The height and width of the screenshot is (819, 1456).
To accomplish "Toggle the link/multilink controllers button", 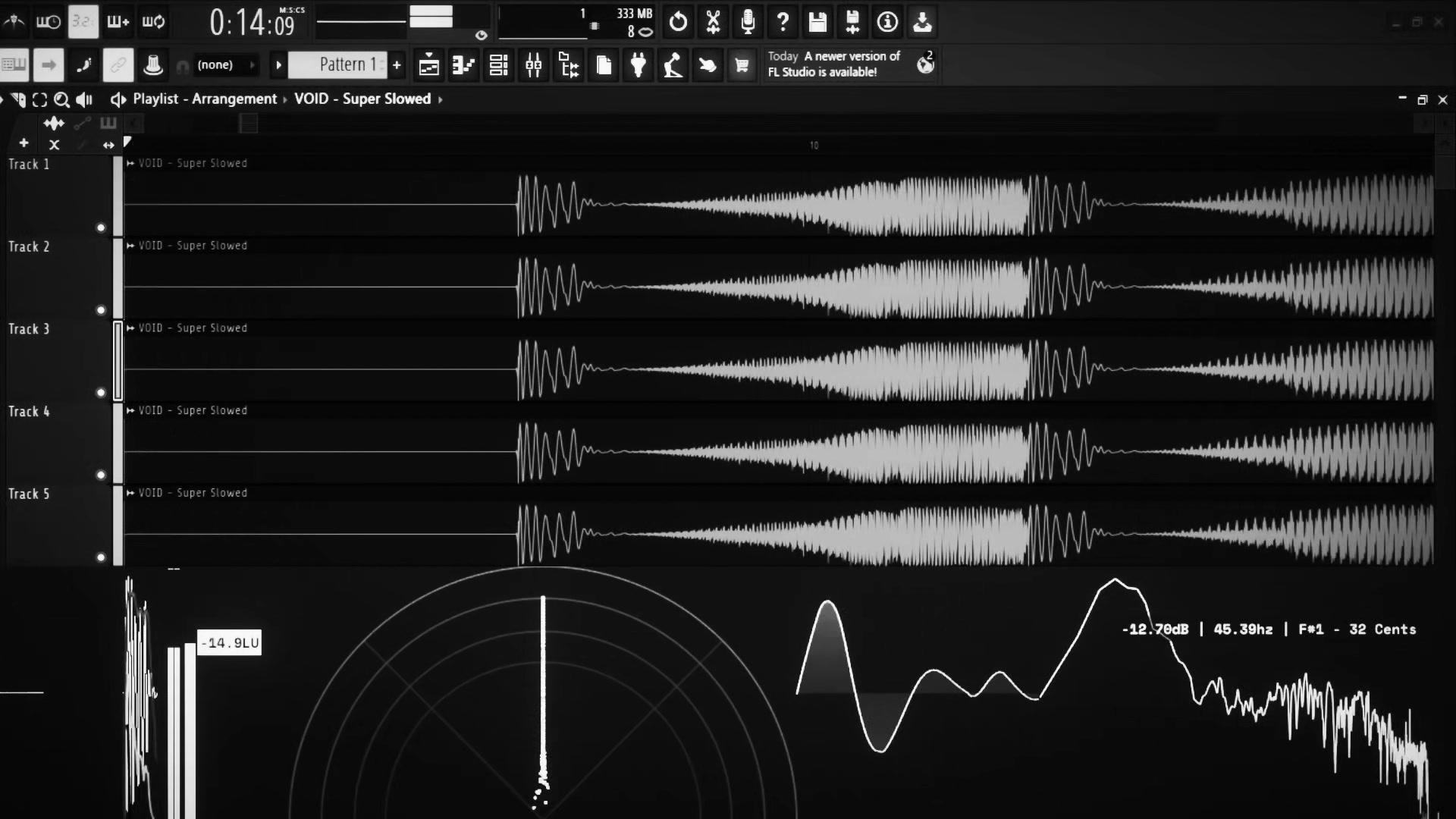I will point(118,65).
